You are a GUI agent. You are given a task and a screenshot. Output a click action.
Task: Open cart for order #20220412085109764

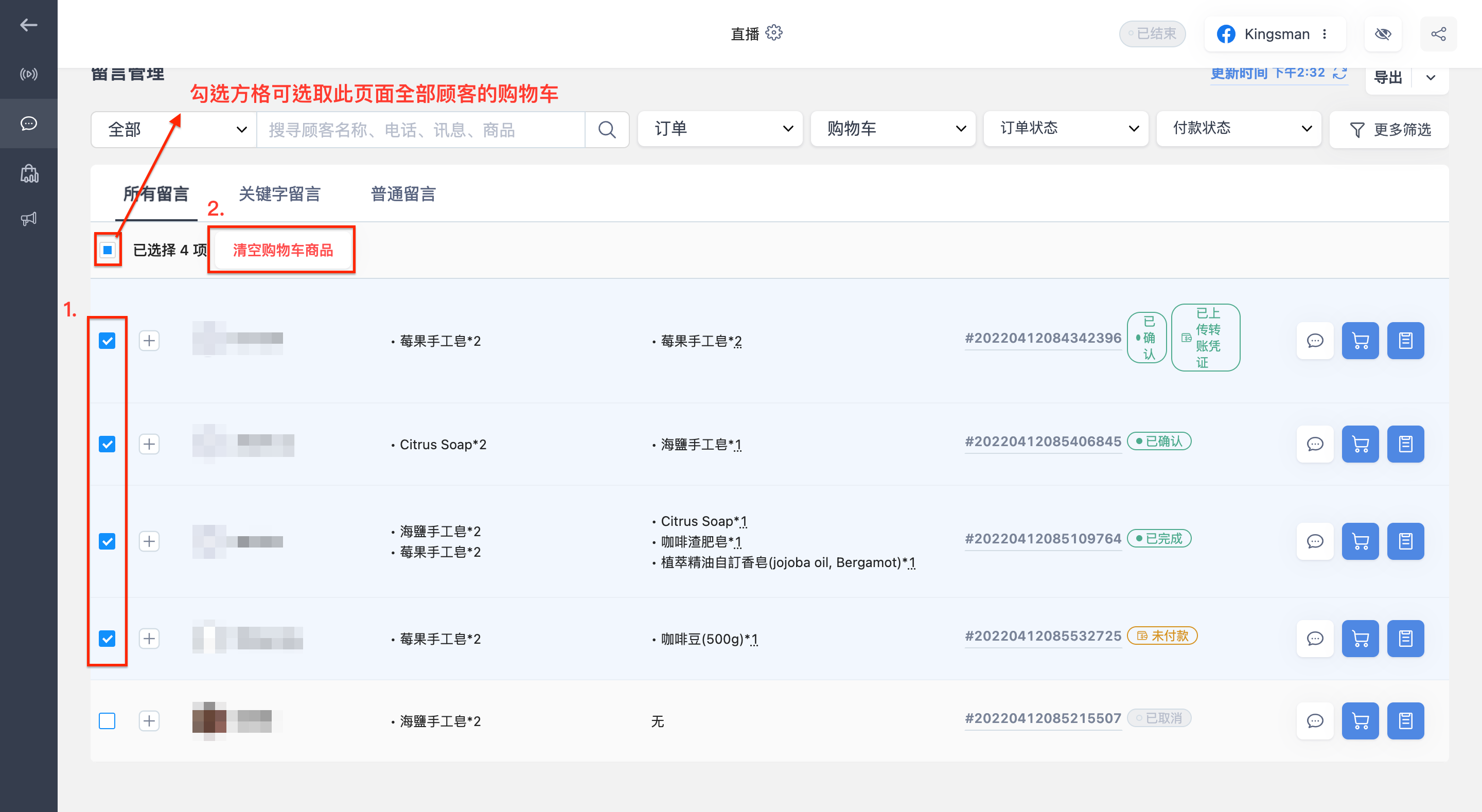pos(1360,541)
